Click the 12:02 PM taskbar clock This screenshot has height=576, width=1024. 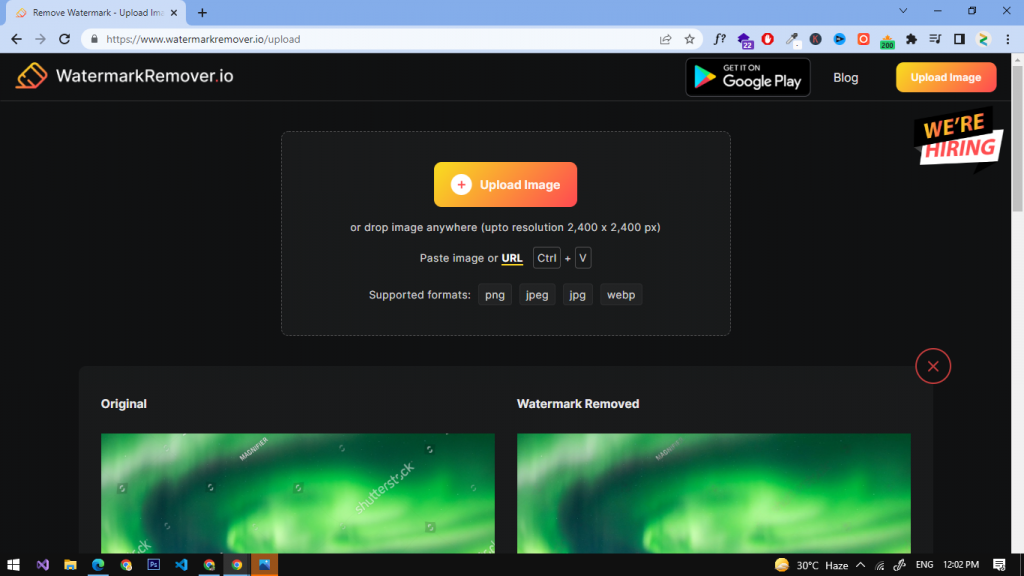click(961, 565)
